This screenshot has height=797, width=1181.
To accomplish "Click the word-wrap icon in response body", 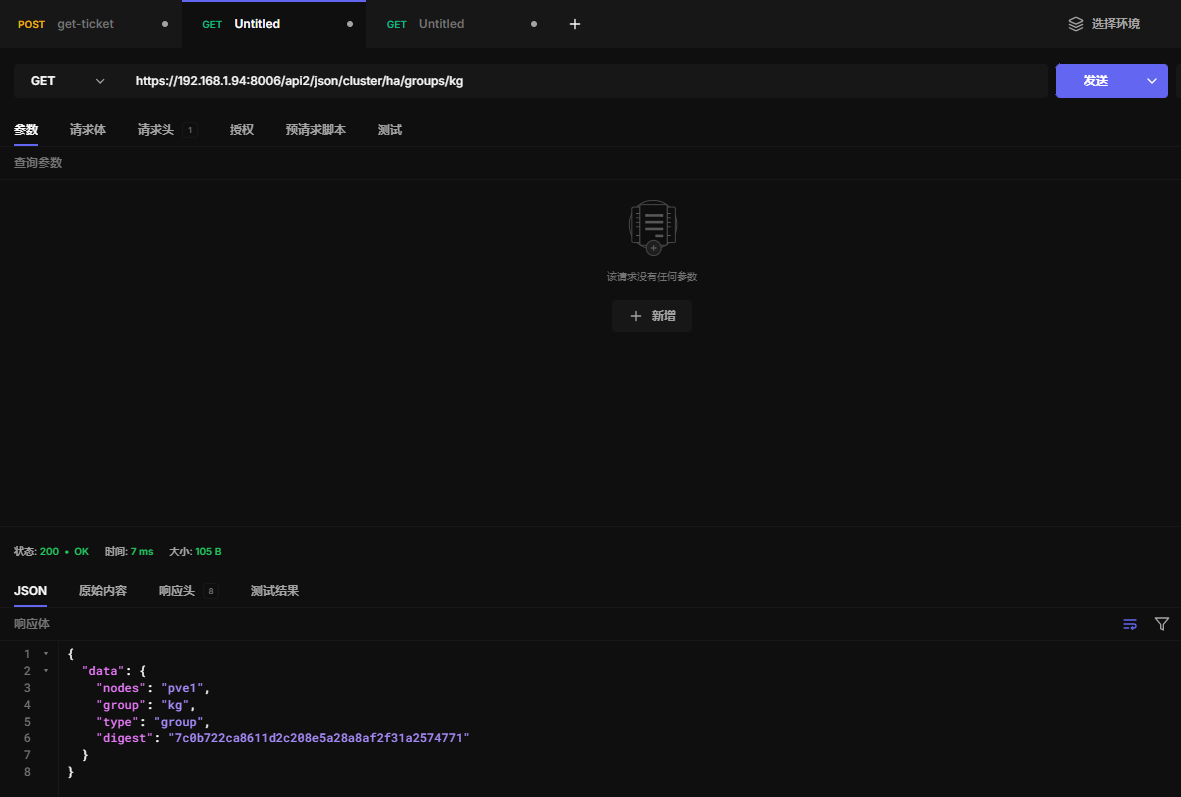I will 1129,624.
